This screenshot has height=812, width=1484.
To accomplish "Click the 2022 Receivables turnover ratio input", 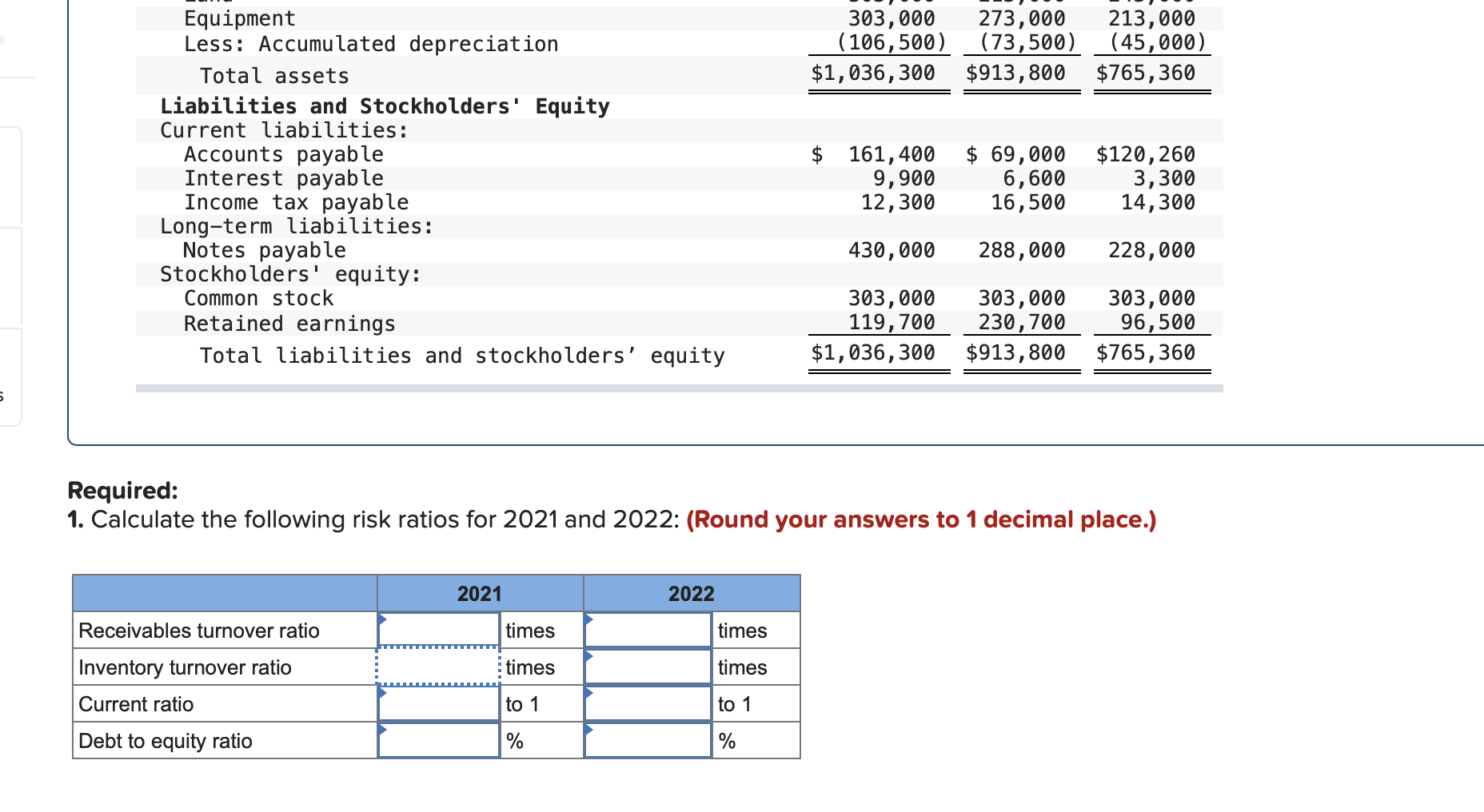I will (648, 630).
